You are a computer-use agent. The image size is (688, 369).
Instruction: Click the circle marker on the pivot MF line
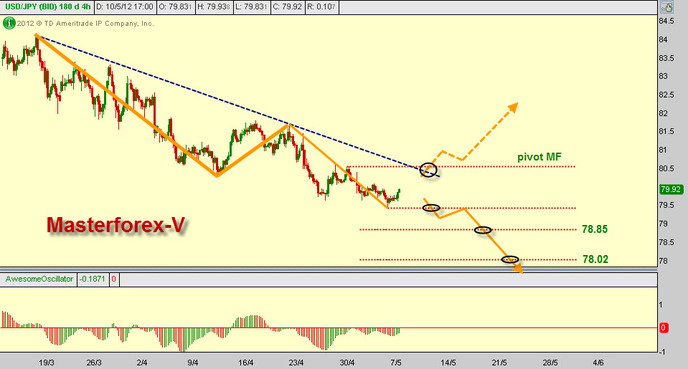click(428, 169)
